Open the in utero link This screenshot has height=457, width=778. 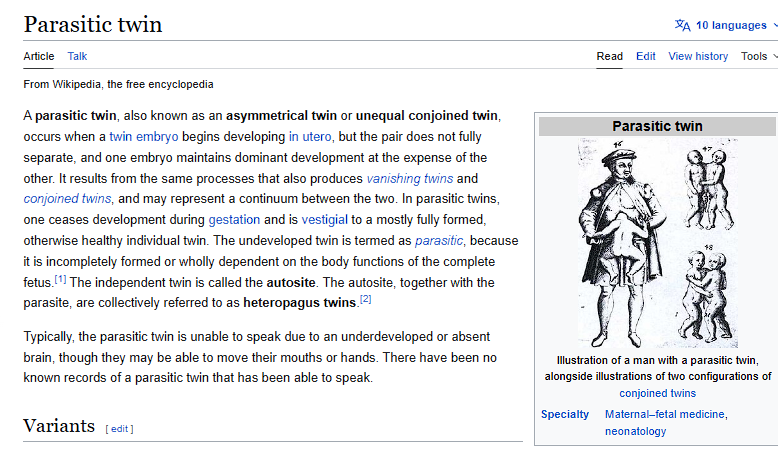[310, 136]
